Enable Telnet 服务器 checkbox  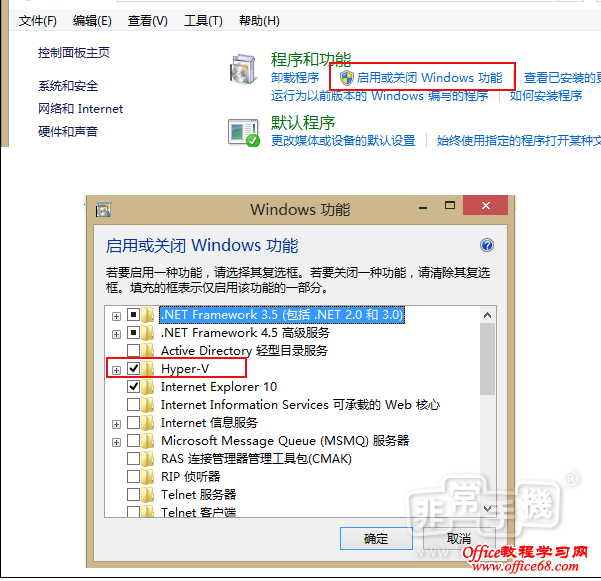pos(133,494)
